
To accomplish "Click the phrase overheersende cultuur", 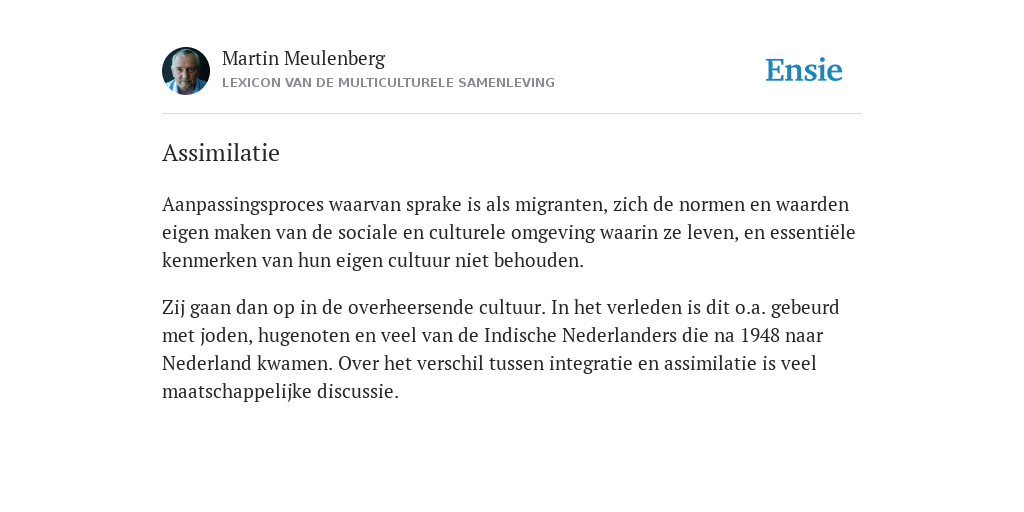I will [x=449, y=307].
